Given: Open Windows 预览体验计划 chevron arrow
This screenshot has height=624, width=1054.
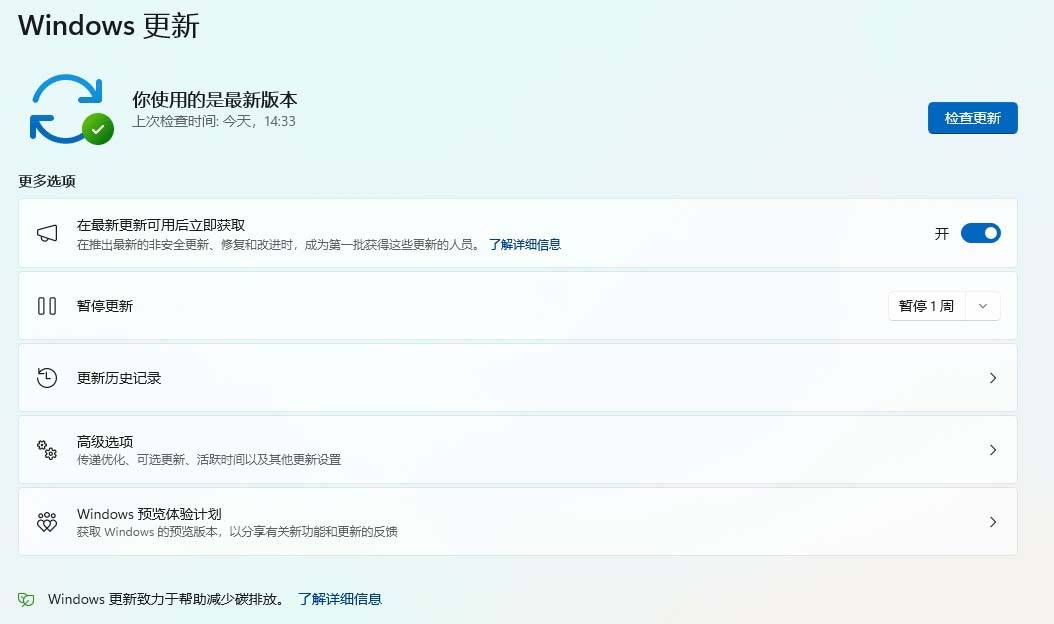Looking at the screenshot, I should (993, 522).
